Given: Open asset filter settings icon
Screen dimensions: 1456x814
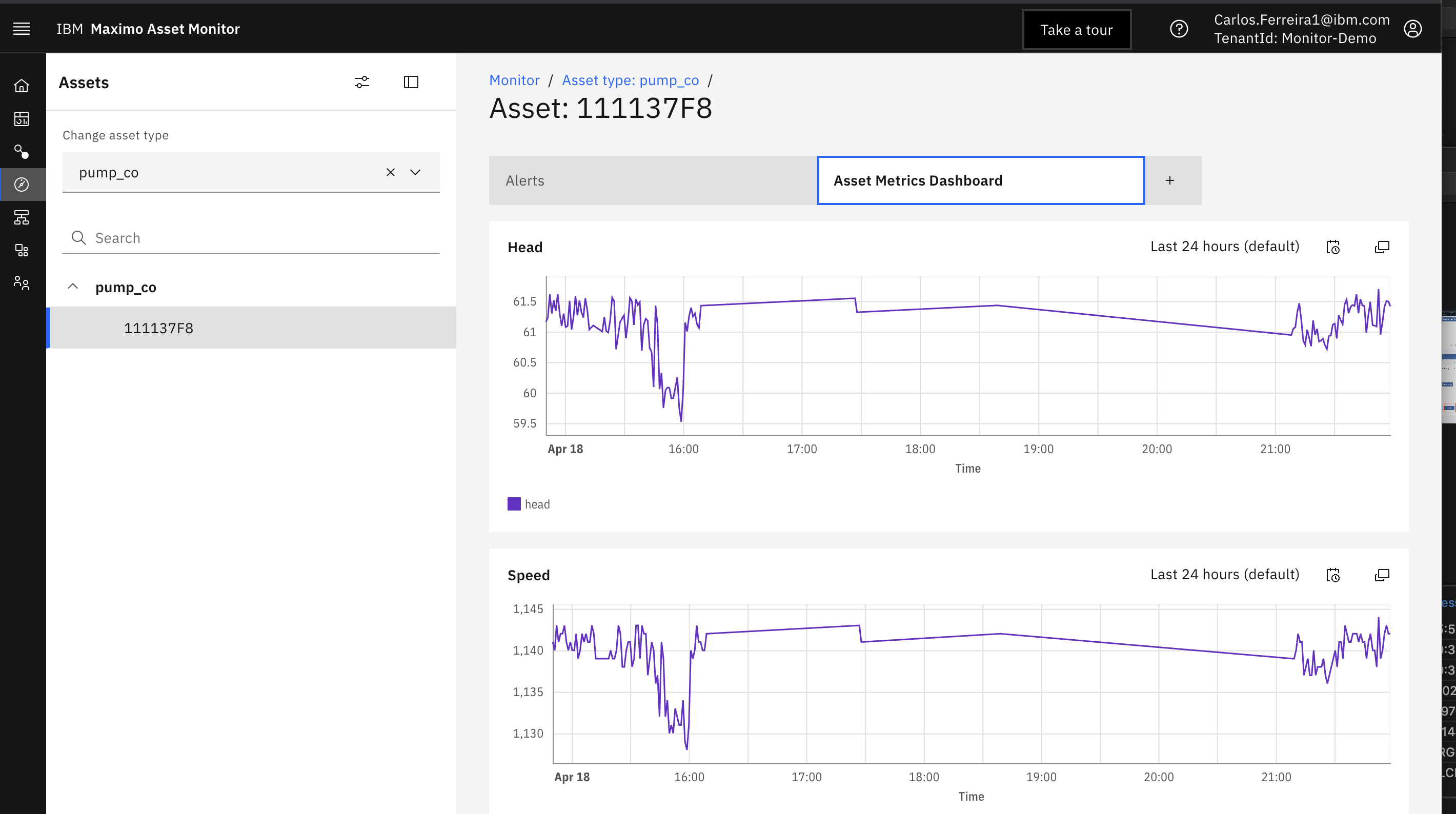Looking at the screenshot, I should (x=362, y=83).
